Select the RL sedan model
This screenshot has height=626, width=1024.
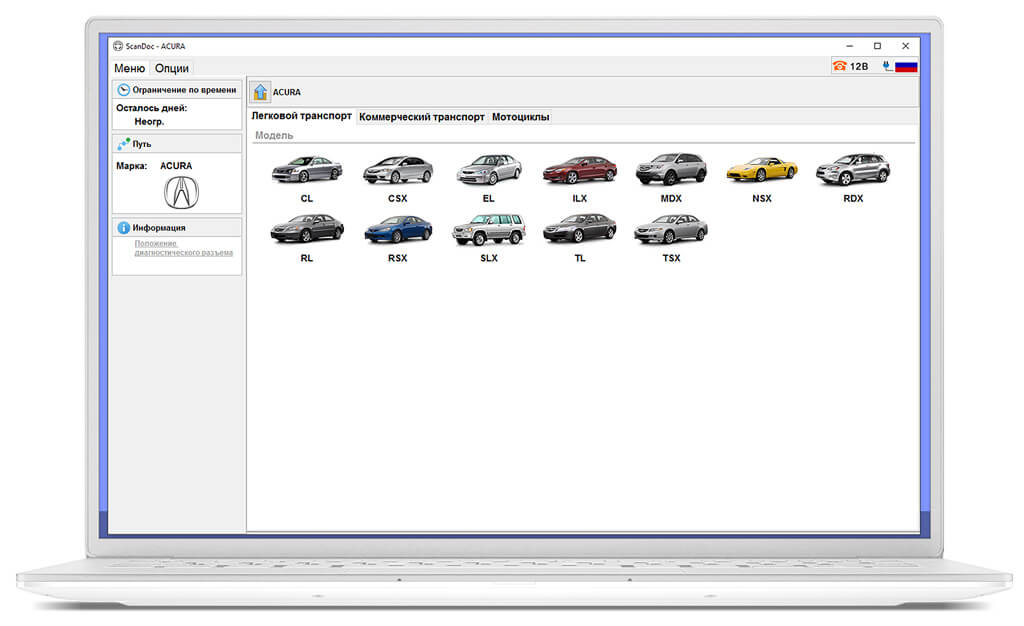(x=306, y=229)
